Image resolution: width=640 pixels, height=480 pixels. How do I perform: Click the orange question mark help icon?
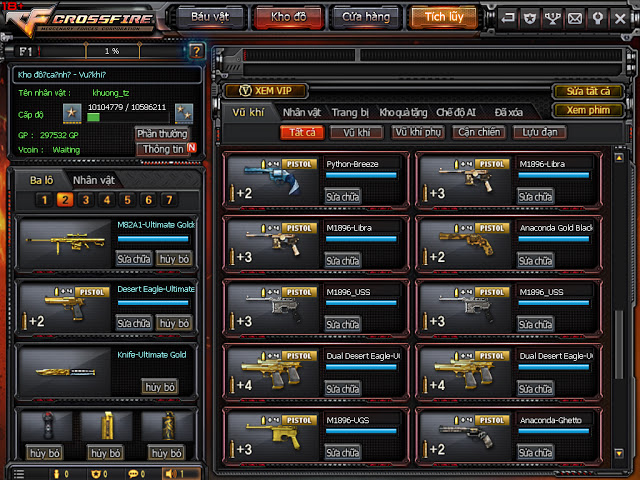coord(196,51)
